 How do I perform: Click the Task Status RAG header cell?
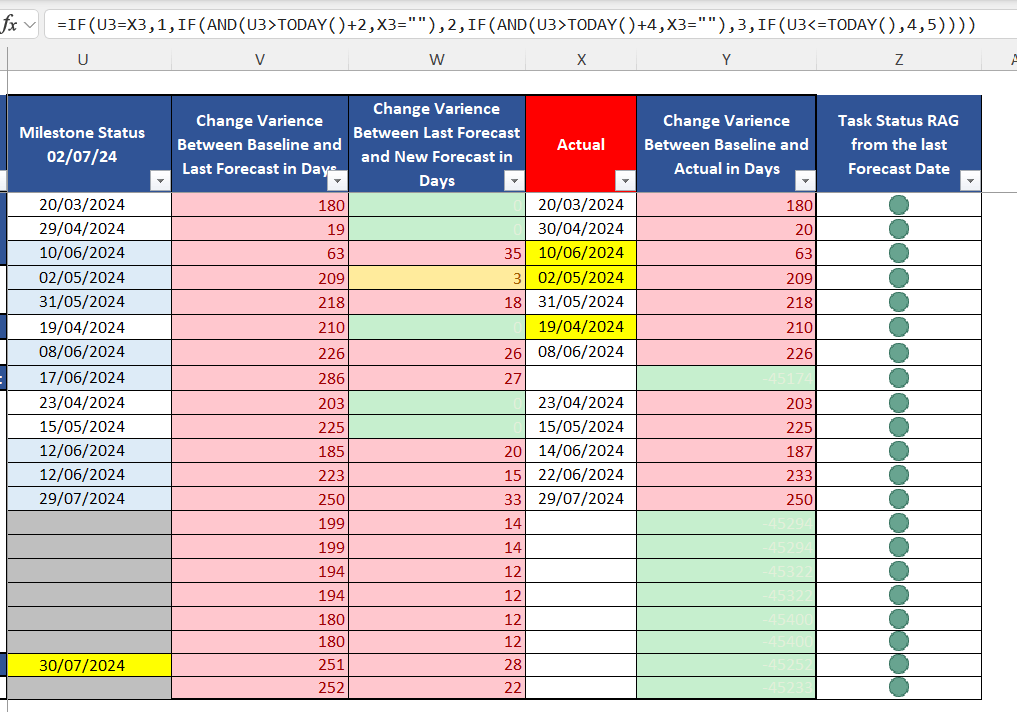899,144
